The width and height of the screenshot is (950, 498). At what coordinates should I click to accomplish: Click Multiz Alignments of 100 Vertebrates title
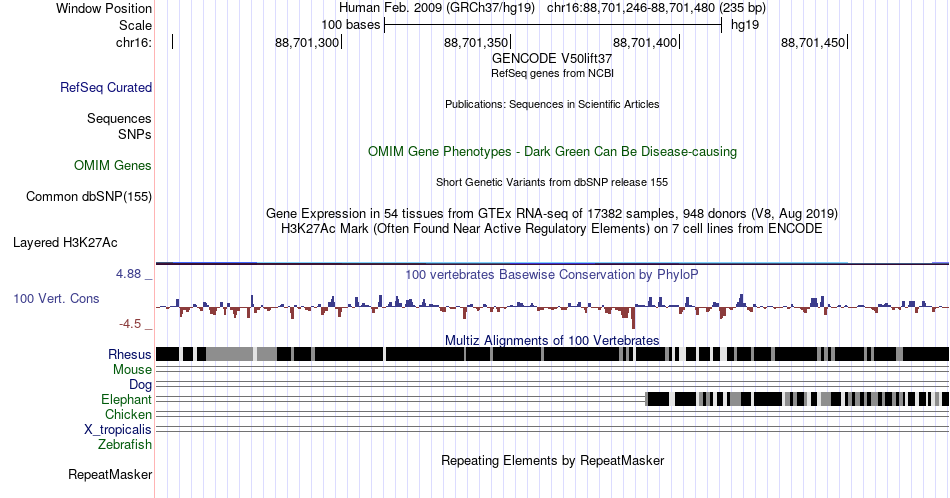552,340
